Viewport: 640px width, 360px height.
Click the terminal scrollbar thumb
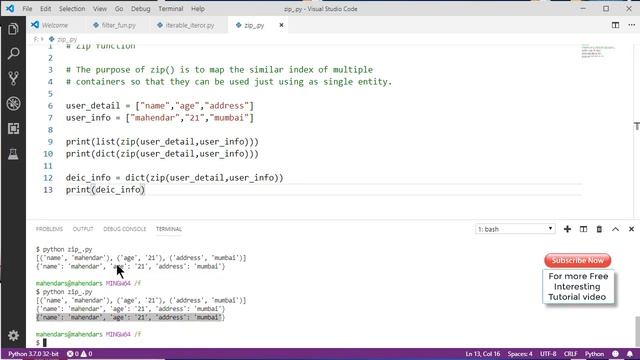[637, 331]
